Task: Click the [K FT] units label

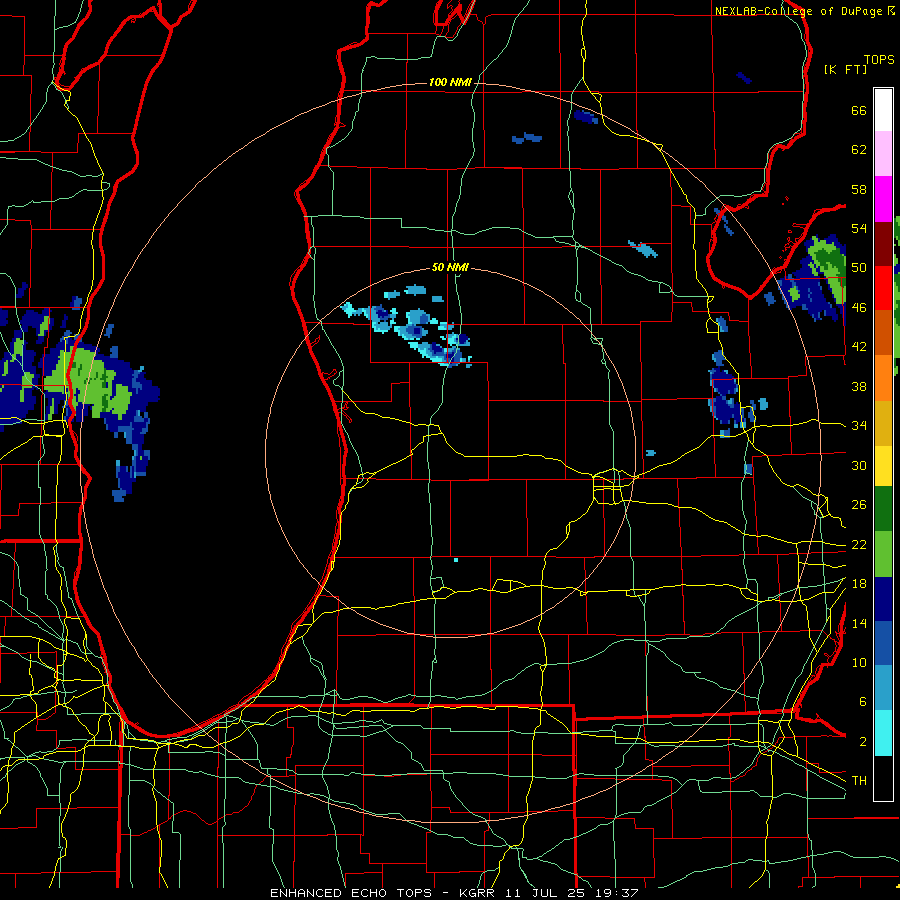Action: [845, 69]
